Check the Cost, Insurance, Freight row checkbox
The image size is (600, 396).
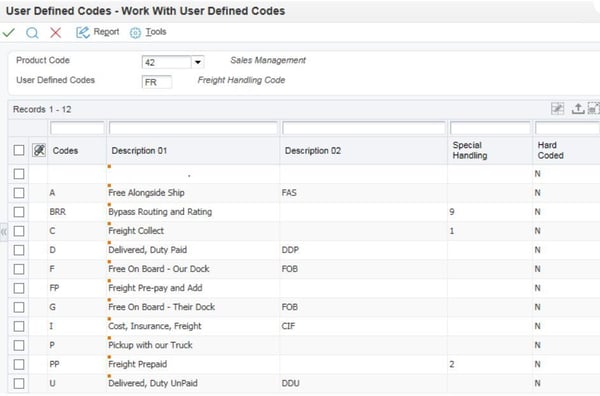point(19,326)
